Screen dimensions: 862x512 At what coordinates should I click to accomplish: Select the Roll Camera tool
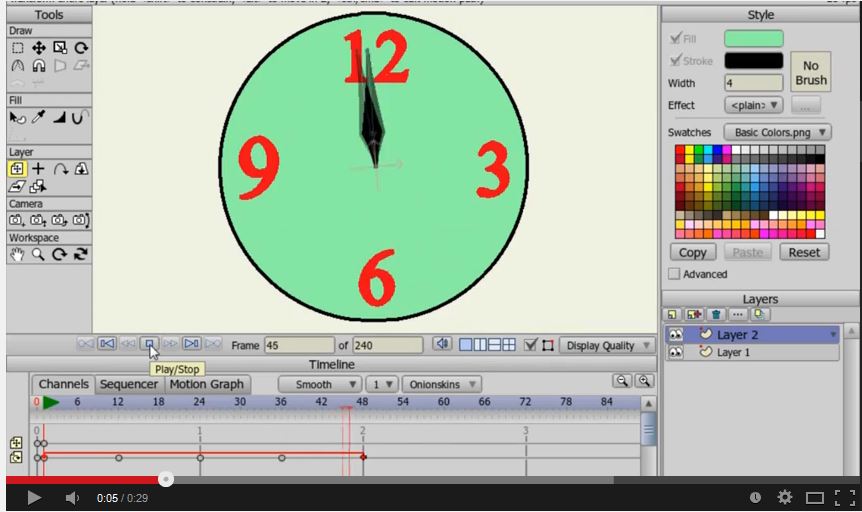pos(59,221)
